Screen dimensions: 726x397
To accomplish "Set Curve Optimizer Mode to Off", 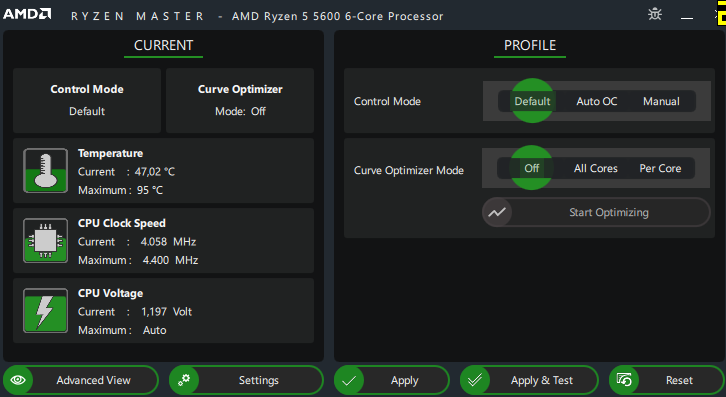I will [532, 168].
